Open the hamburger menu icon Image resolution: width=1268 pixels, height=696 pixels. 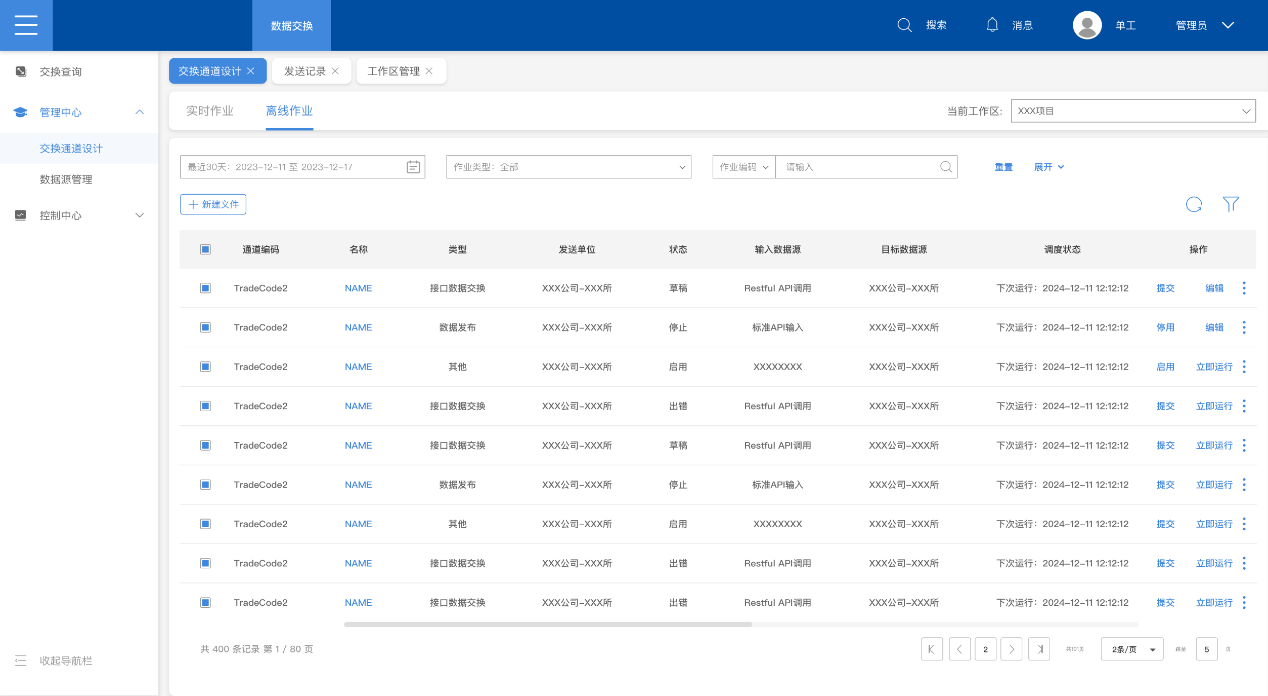coord(26,25)
